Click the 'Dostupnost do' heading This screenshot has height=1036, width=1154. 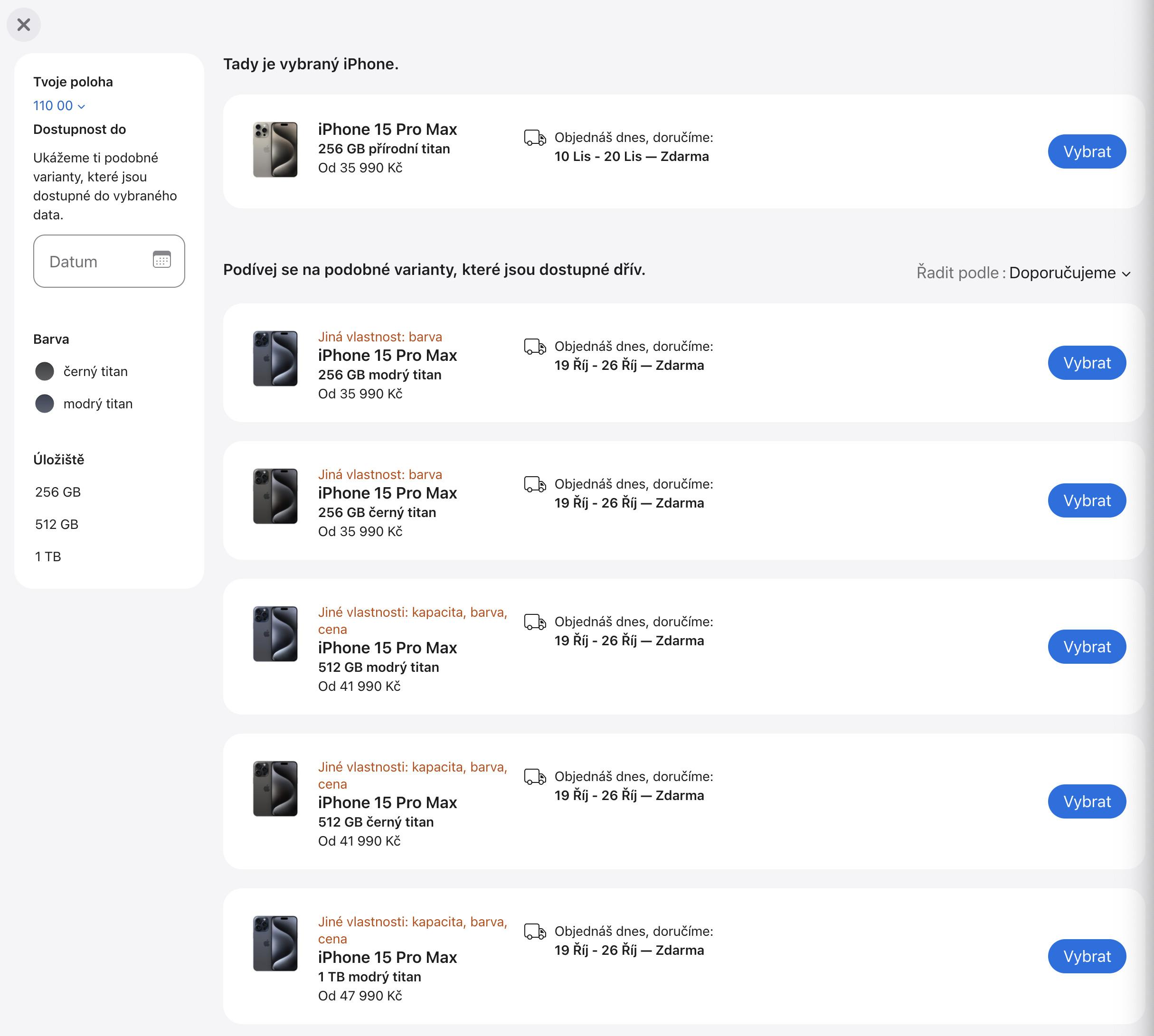click(79, 129)
